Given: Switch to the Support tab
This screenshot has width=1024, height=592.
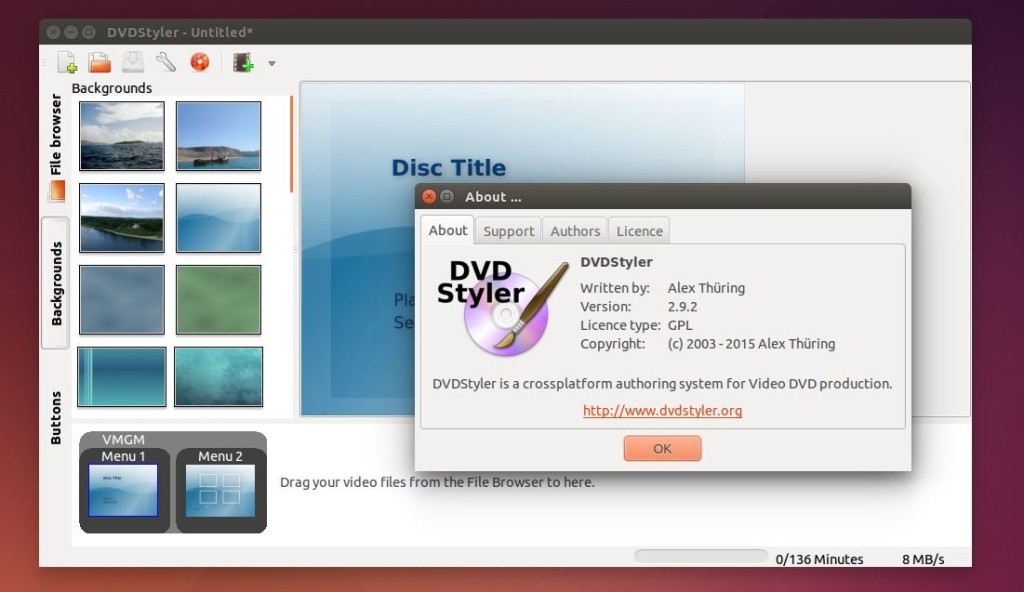Looking at the screenshot, I should [509, 231].
